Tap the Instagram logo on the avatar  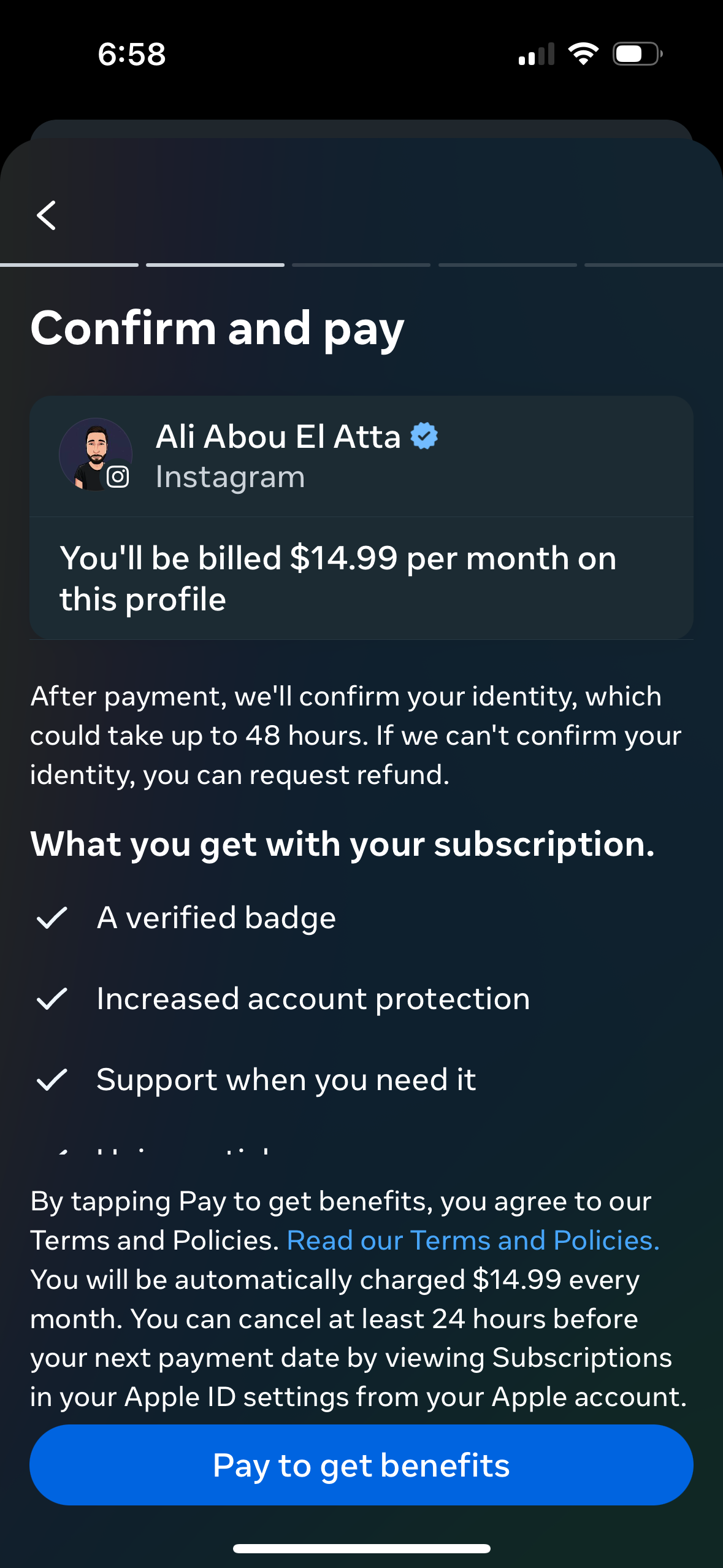[x=118, y=477]
